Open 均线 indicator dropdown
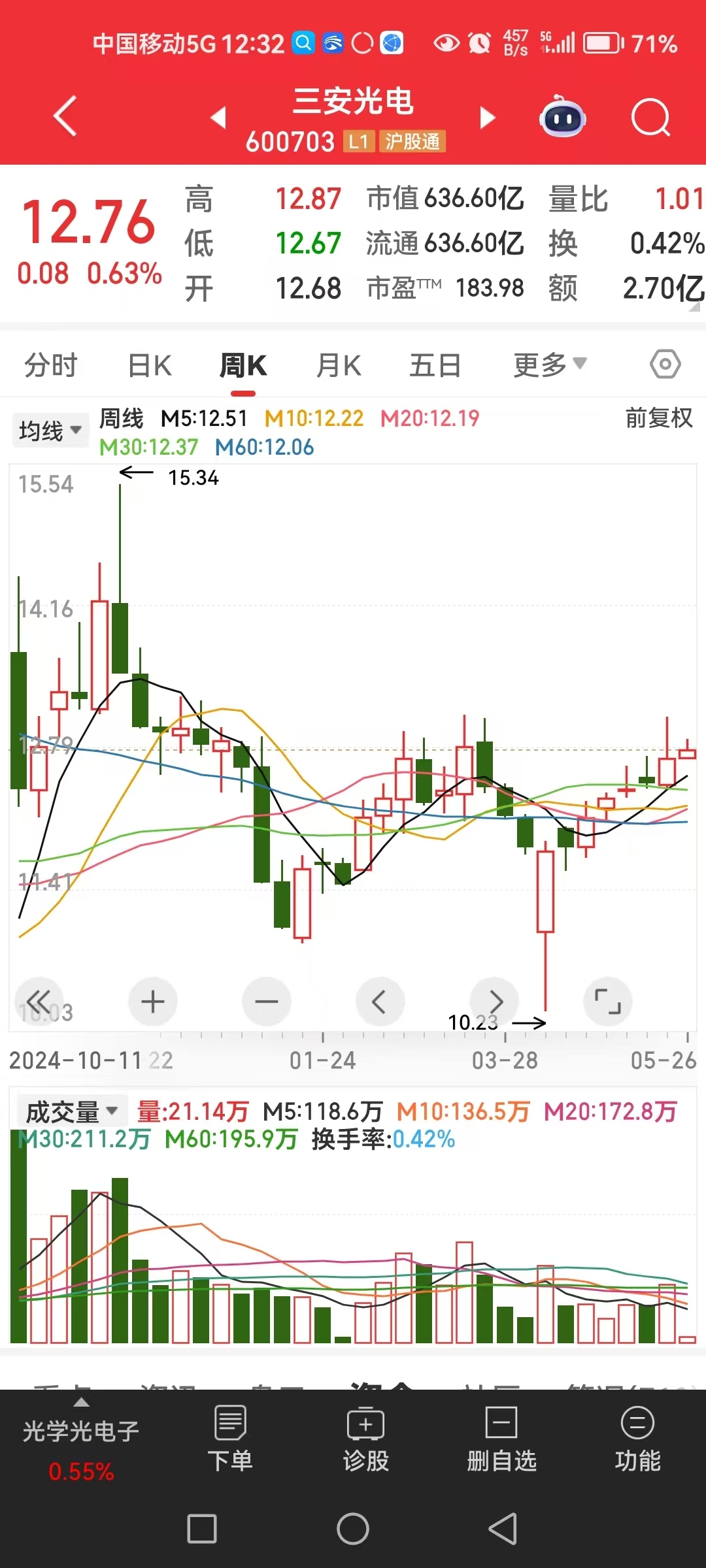The width and height of the screenshot is (706, 1568). point(50,431)
